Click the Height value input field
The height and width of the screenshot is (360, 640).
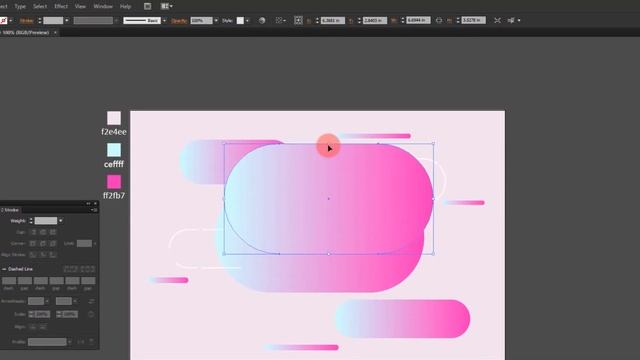click(x=473, y=20)
